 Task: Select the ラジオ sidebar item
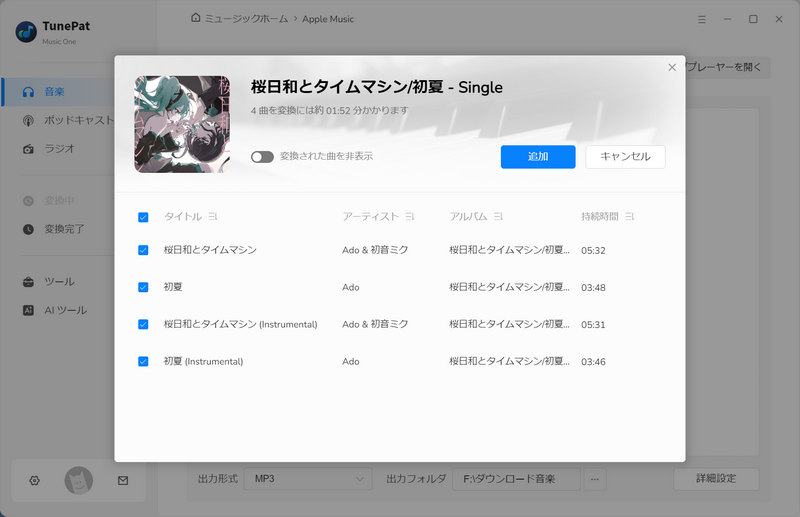(x=57, y=149)
